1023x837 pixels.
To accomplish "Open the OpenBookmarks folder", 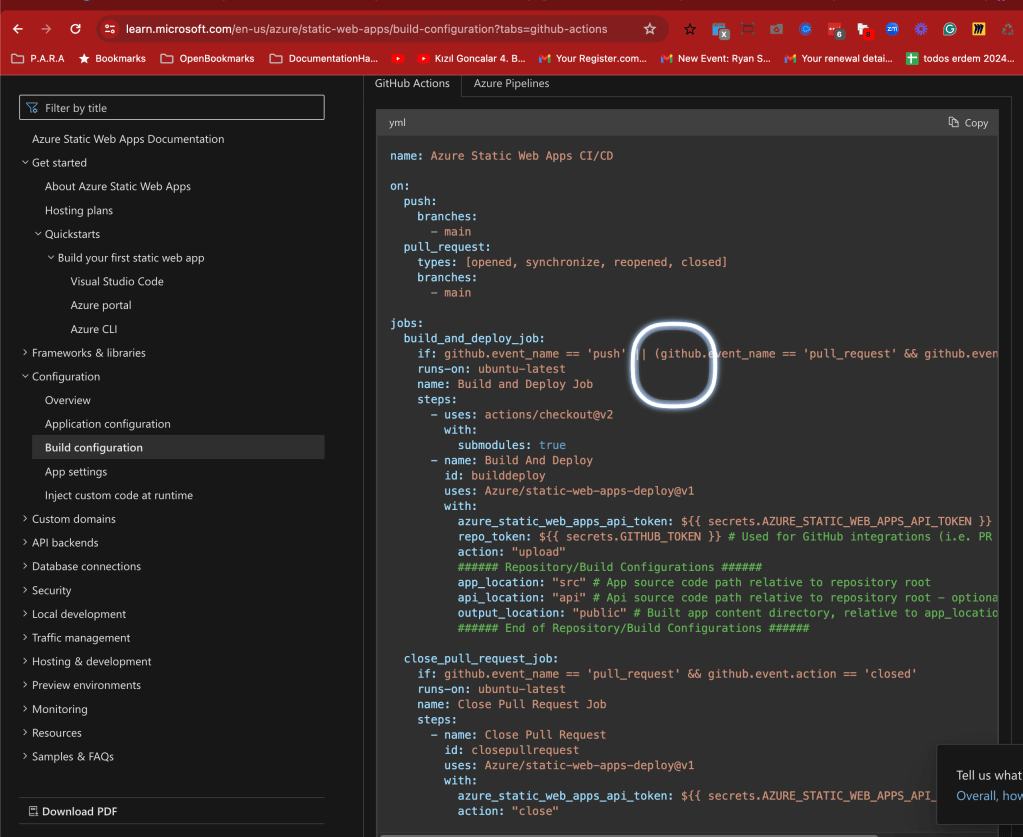I will click(207, 59).
